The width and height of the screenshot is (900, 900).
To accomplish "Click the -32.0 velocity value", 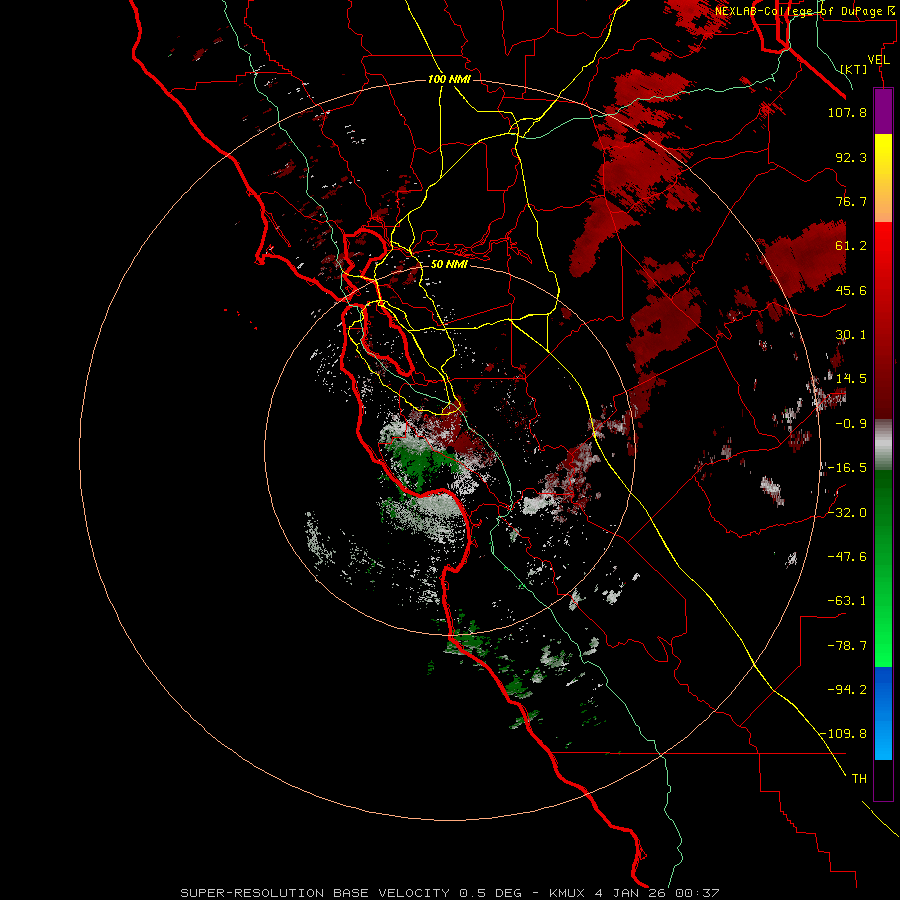I will [847, 513].
